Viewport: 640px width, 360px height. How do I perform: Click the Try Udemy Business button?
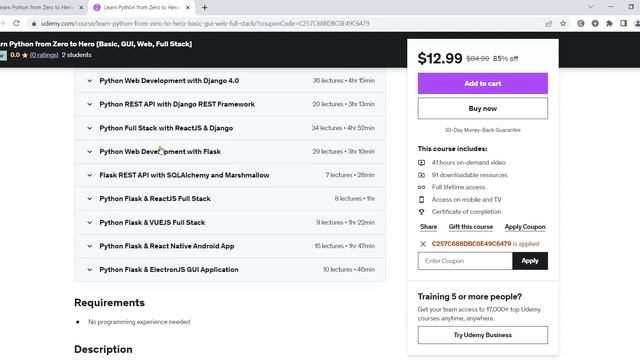point(482,335)
